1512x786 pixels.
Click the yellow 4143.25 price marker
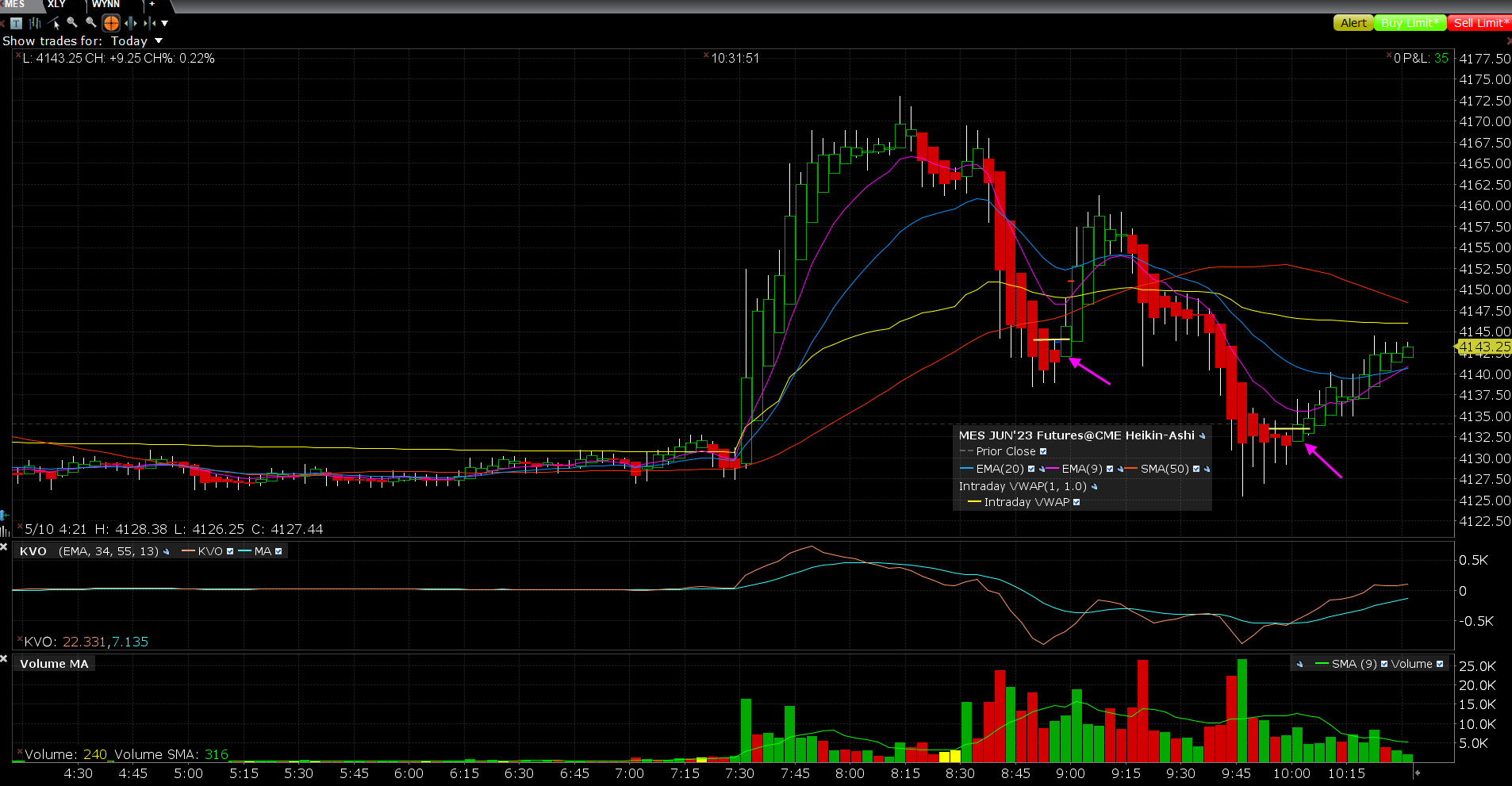[1483, 347]
